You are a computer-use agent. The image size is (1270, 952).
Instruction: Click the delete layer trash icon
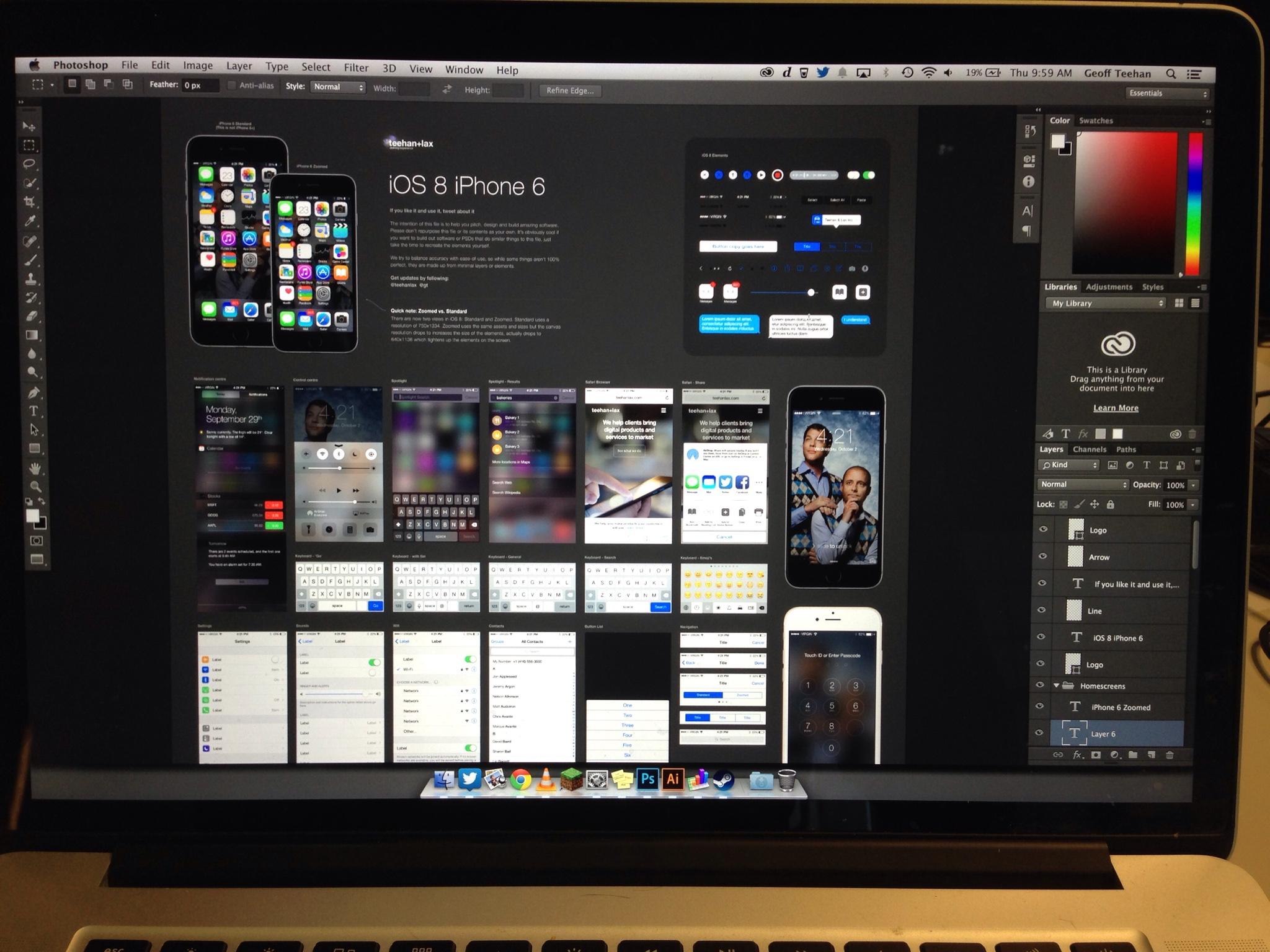[x=1170, y=755]
